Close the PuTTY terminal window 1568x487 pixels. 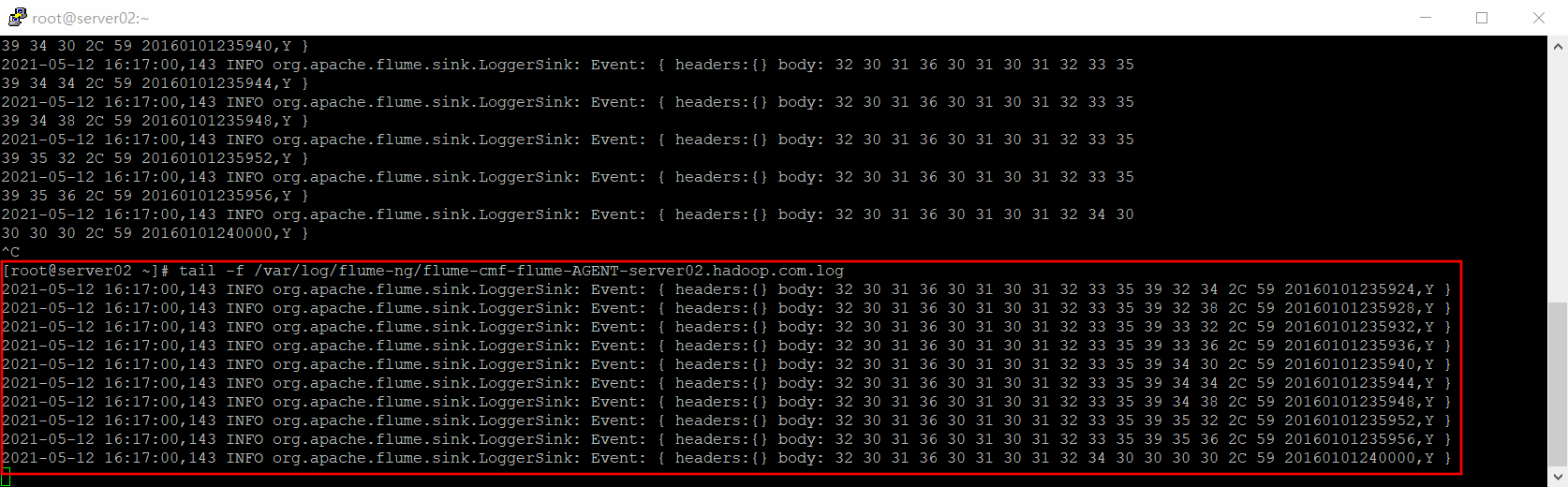(1539, 17)
